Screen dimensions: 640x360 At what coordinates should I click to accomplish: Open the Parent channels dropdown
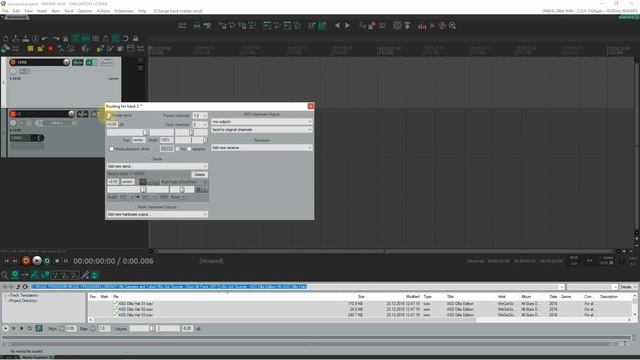coord(200,116)
